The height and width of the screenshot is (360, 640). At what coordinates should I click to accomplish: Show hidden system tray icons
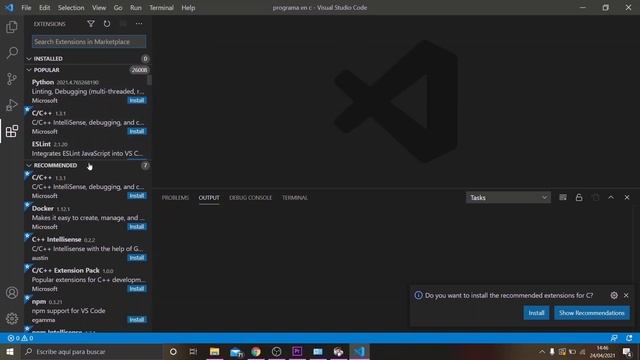pyautogui.click(x=542, y=351)
